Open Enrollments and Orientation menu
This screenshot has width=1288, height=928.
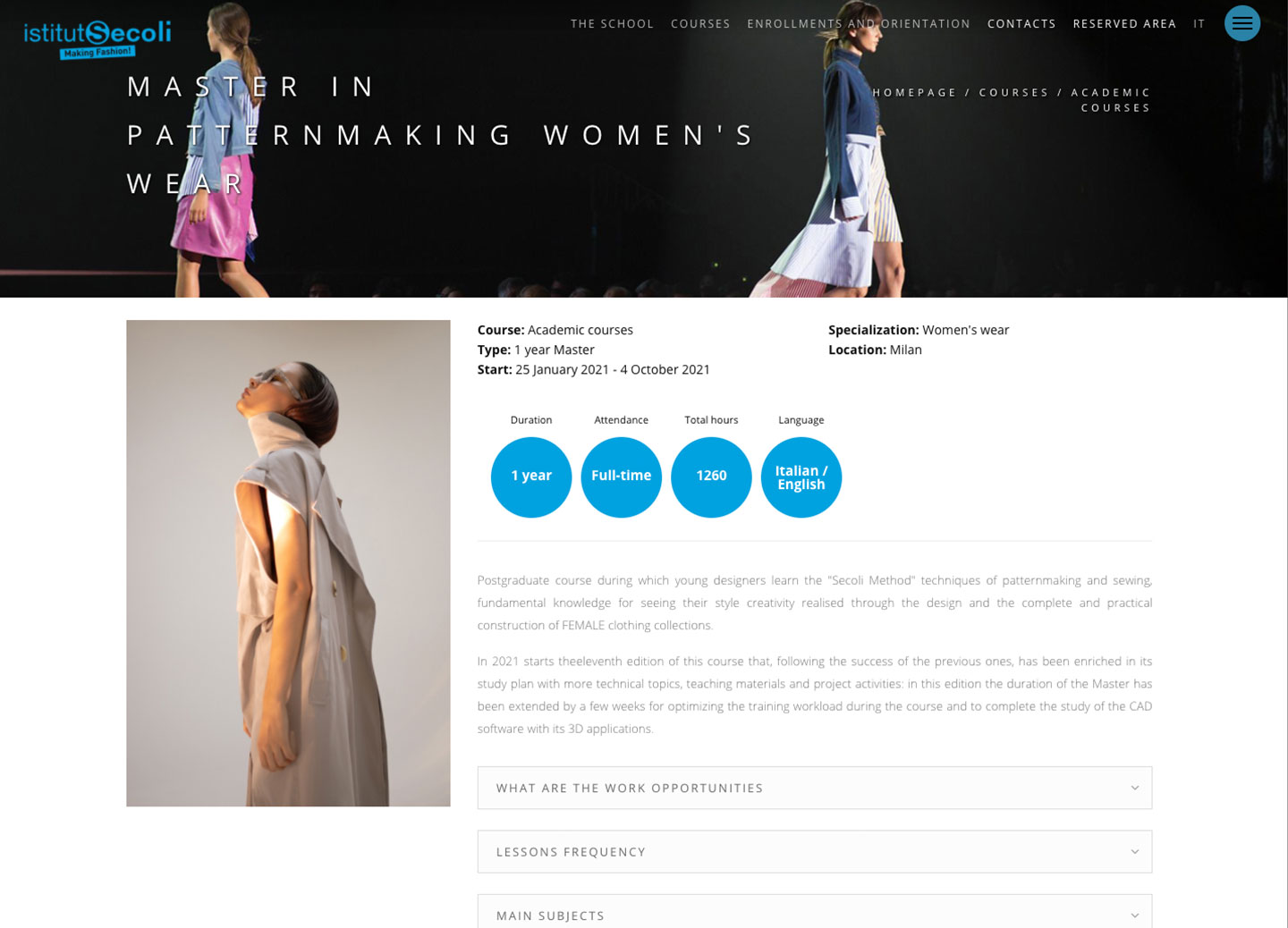[x=859, y=24]
